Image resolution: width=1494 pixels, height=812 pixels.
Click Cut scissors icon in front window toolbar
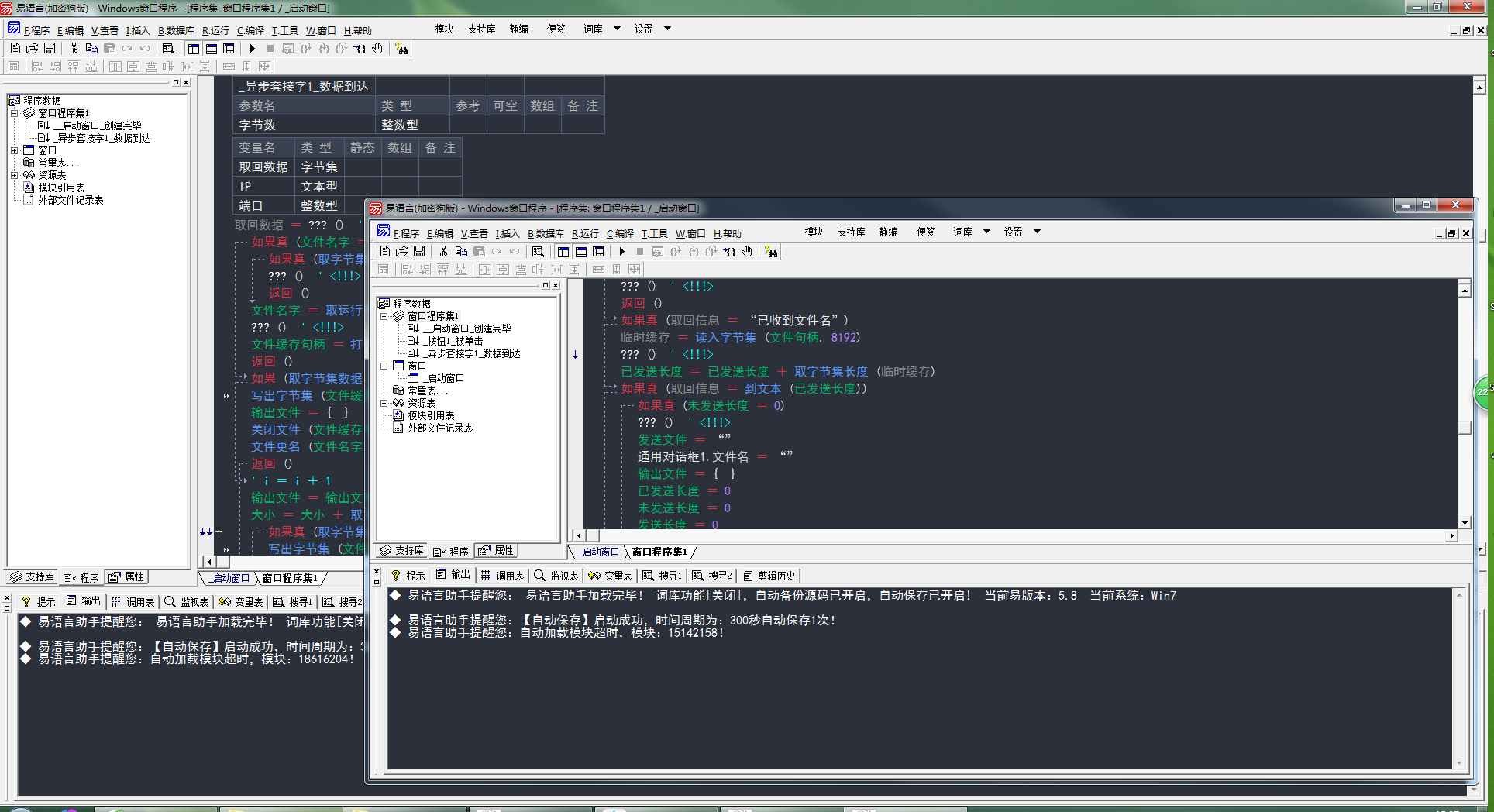point(443,251)
